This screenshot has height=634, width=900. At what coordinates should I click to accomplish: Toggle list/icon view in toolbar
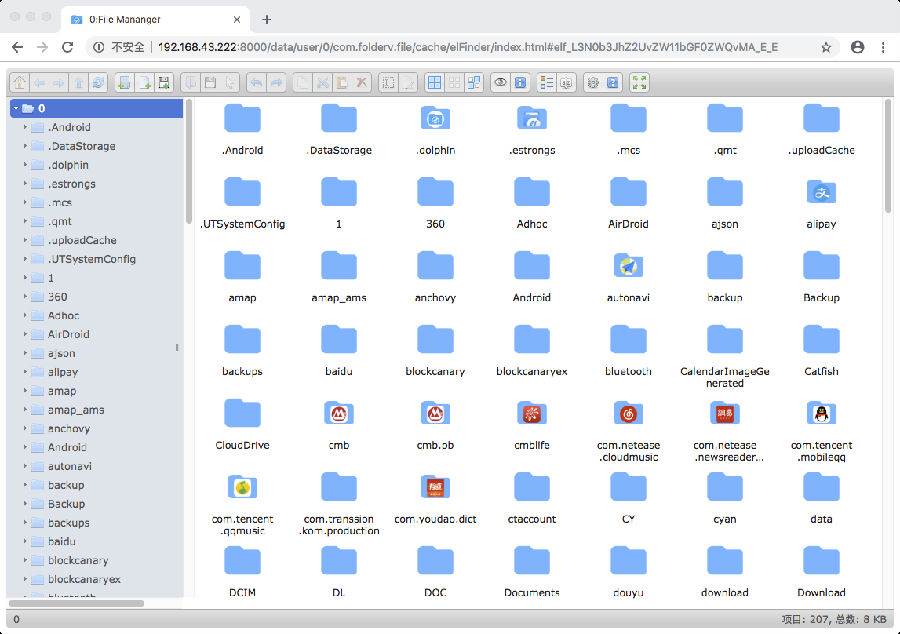pos(546,83)
